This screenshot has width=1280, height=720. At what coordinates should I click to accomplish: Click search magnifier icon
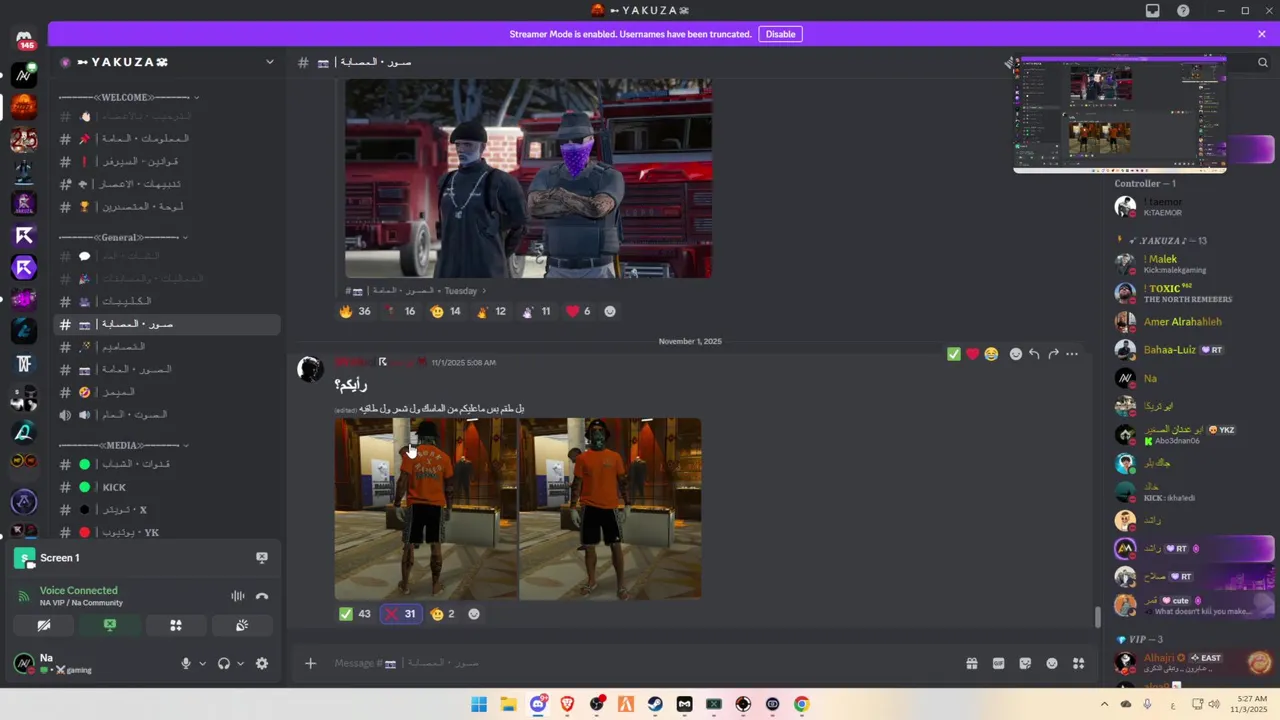pyautogui.click(x=1263, y=62)
